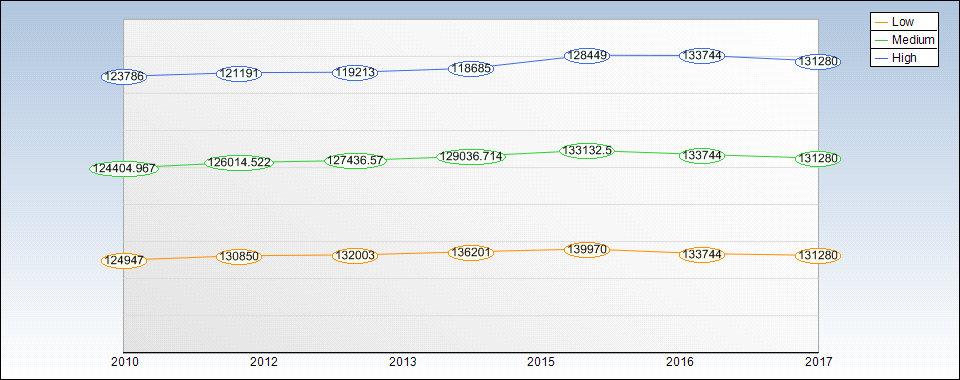Screen dimensions: 960x380
Task: Click the Low entry in the legend
Action: (904, 22)
